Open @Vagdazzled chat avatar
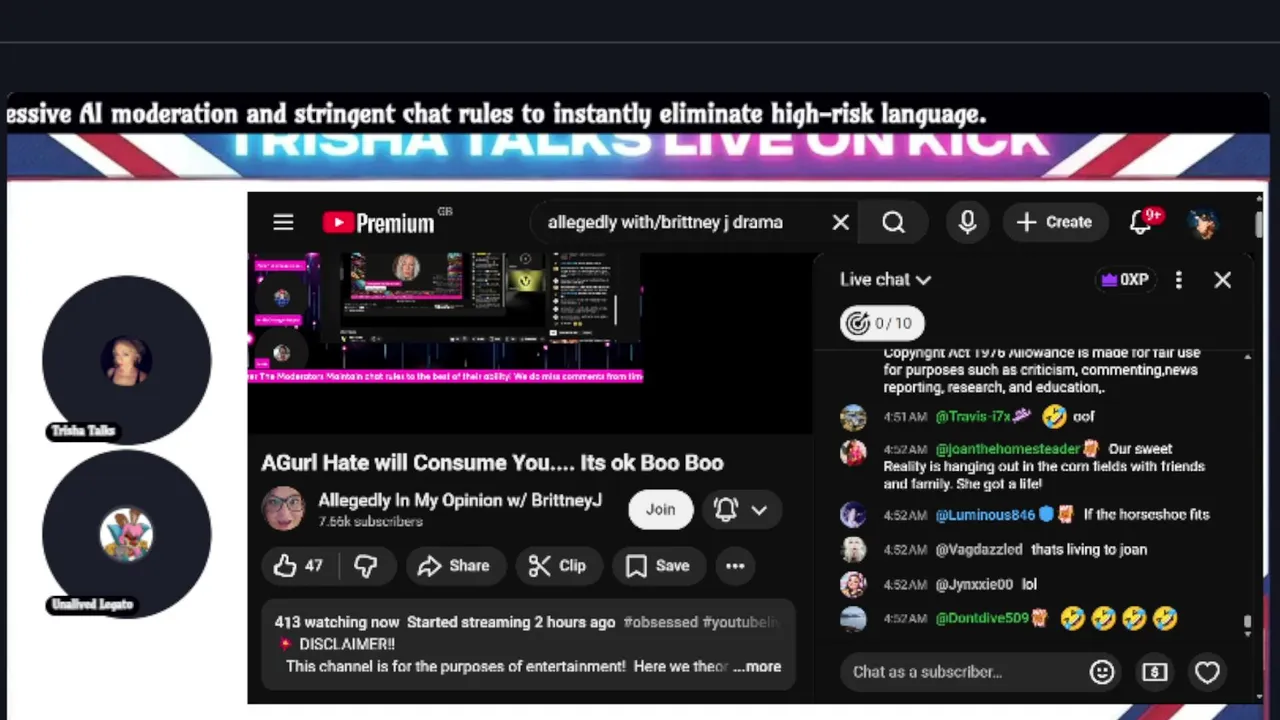Image resolution: width=1280 pixels, height=720 pixels. [x=853, y=550]
